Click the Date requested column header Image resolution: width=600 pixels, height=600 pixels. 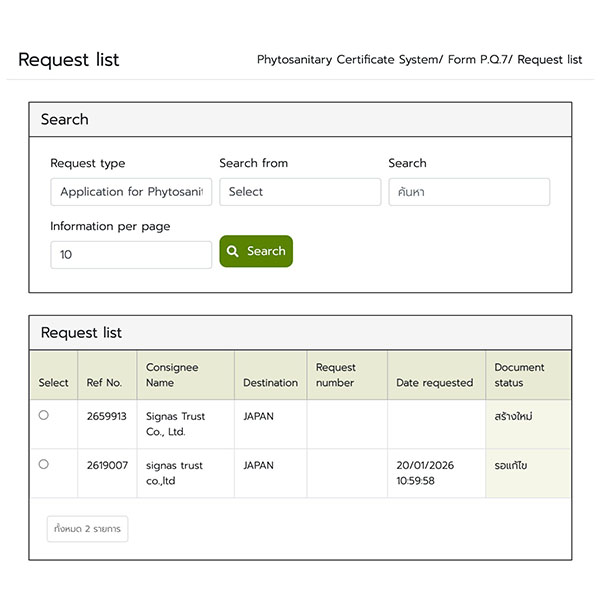(x=434, y=382)
